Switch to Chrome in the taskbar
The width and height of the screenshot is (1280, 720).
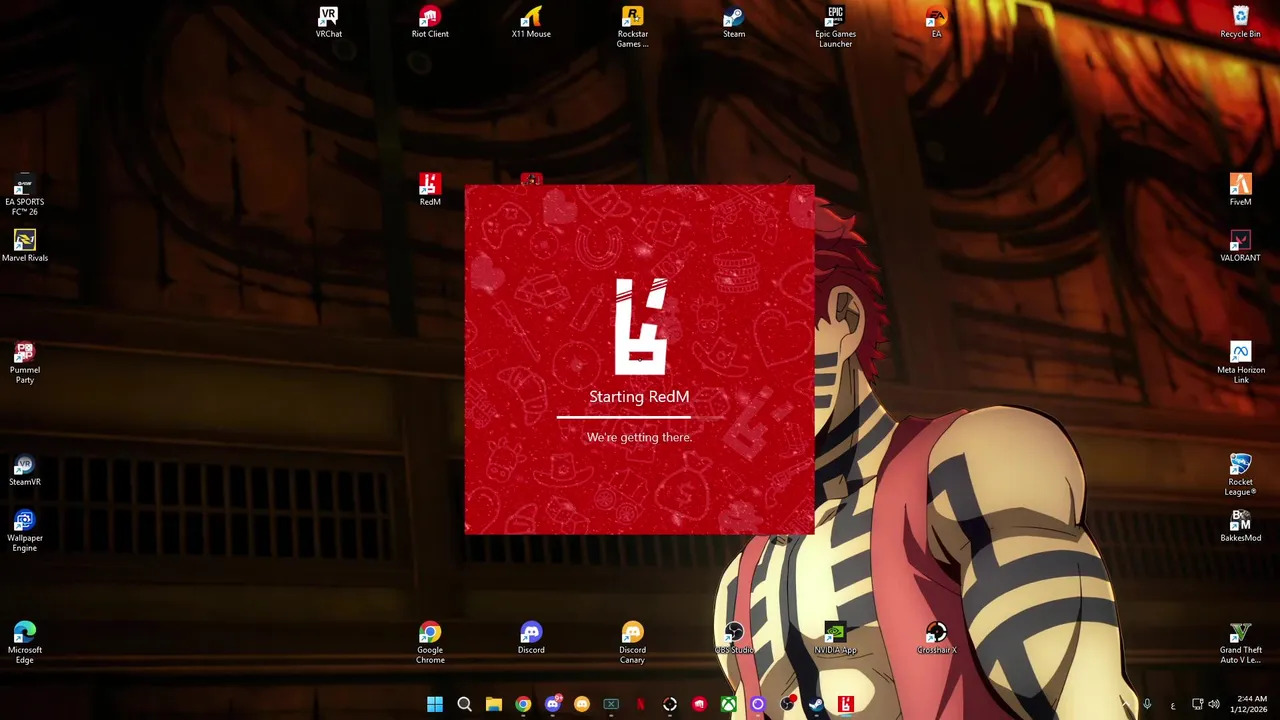tap(523, 704)
